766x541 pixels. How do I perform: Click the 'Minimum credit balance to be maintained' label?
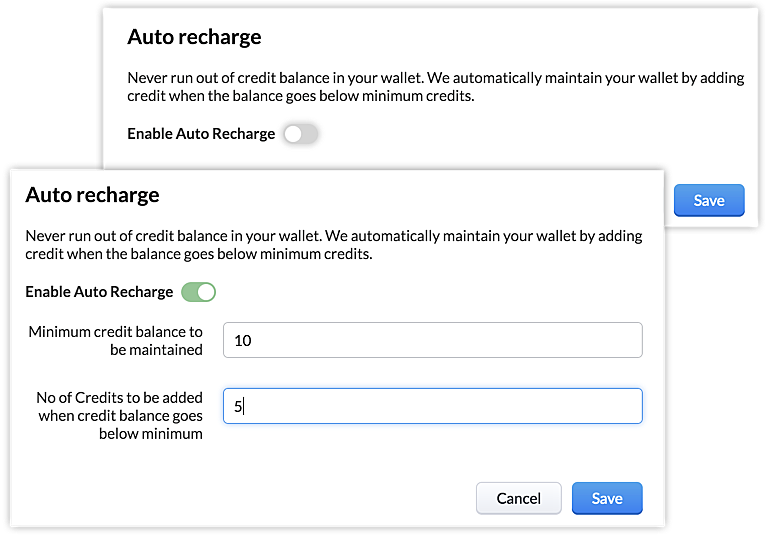tap(115, 340)
